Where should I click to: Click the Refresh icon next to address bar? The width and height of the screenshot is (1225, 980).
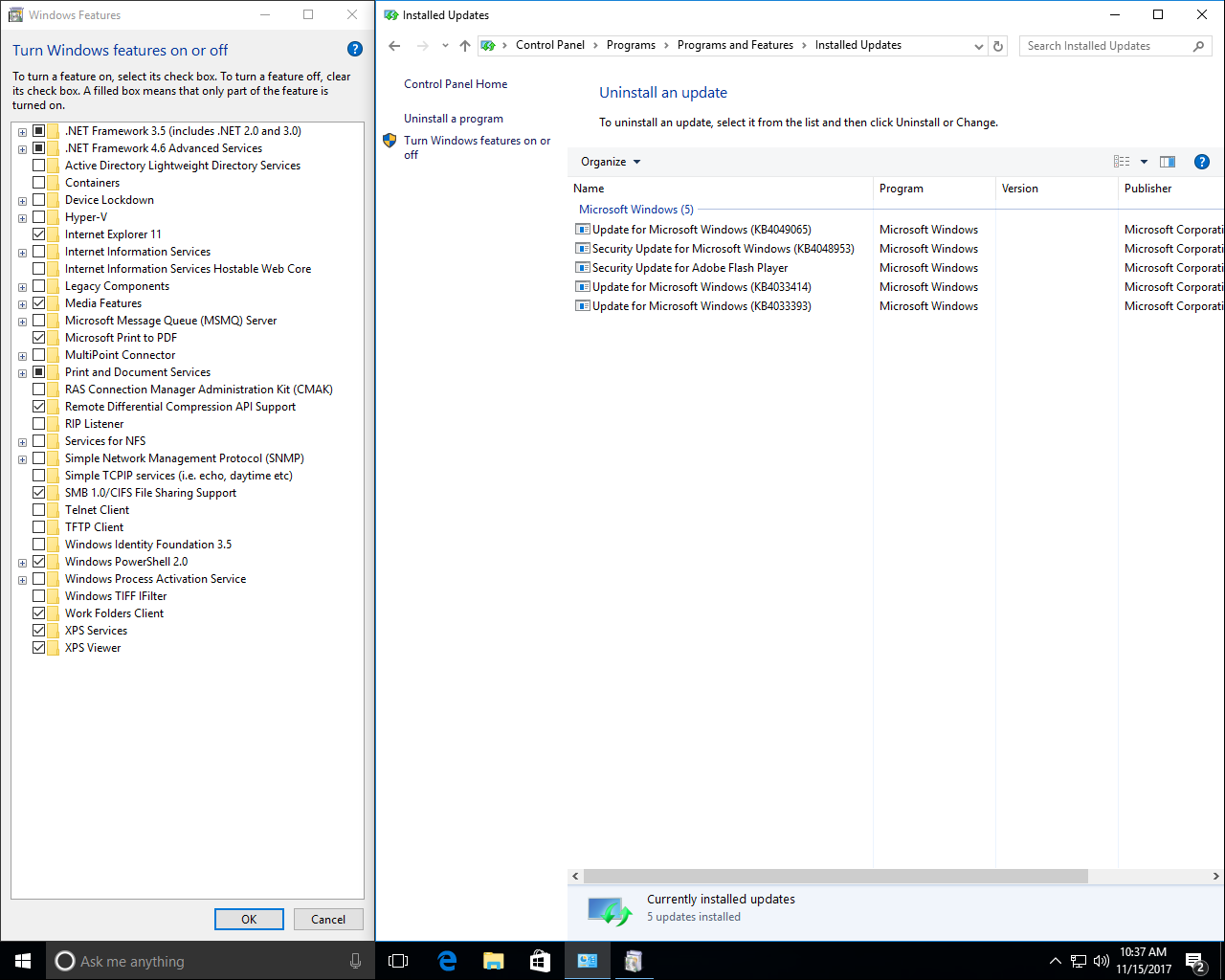[x=998, y=46]
